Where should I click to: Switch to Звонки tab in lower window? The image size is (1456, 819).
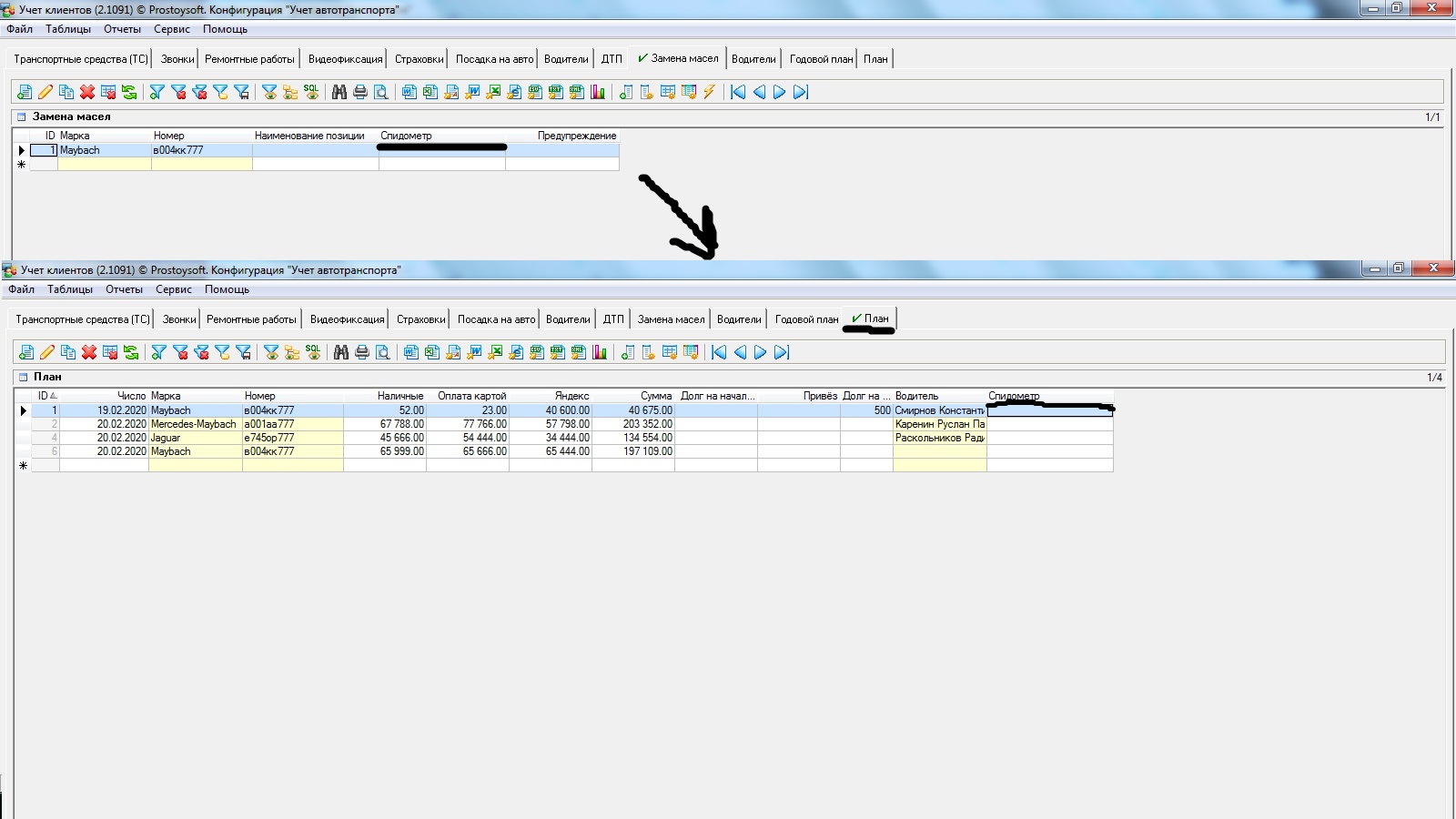tap(179, 319)
